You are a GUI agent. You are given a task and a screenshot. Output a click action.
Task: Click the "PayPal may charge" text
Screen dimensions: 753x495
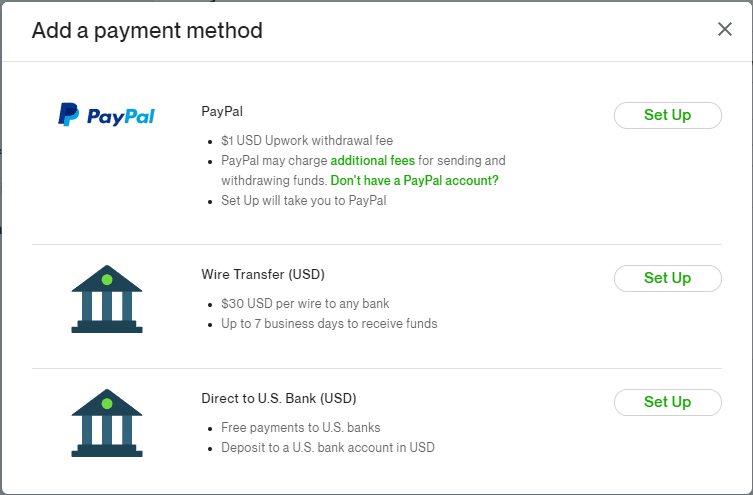tap(273, 160)
